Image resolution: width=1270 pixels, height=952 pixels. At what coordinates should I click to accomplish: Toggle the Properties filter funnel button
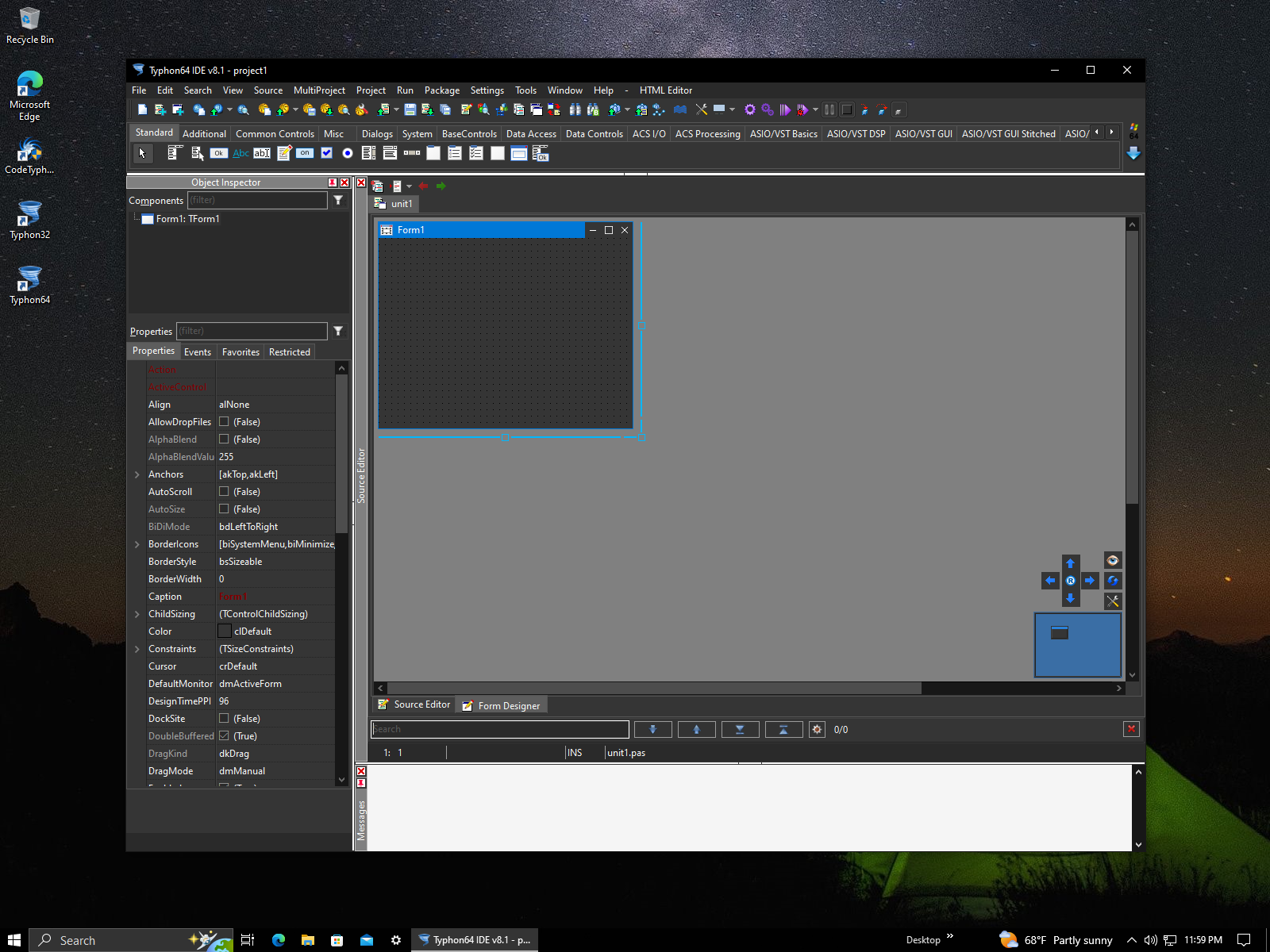tap(338, 331)
